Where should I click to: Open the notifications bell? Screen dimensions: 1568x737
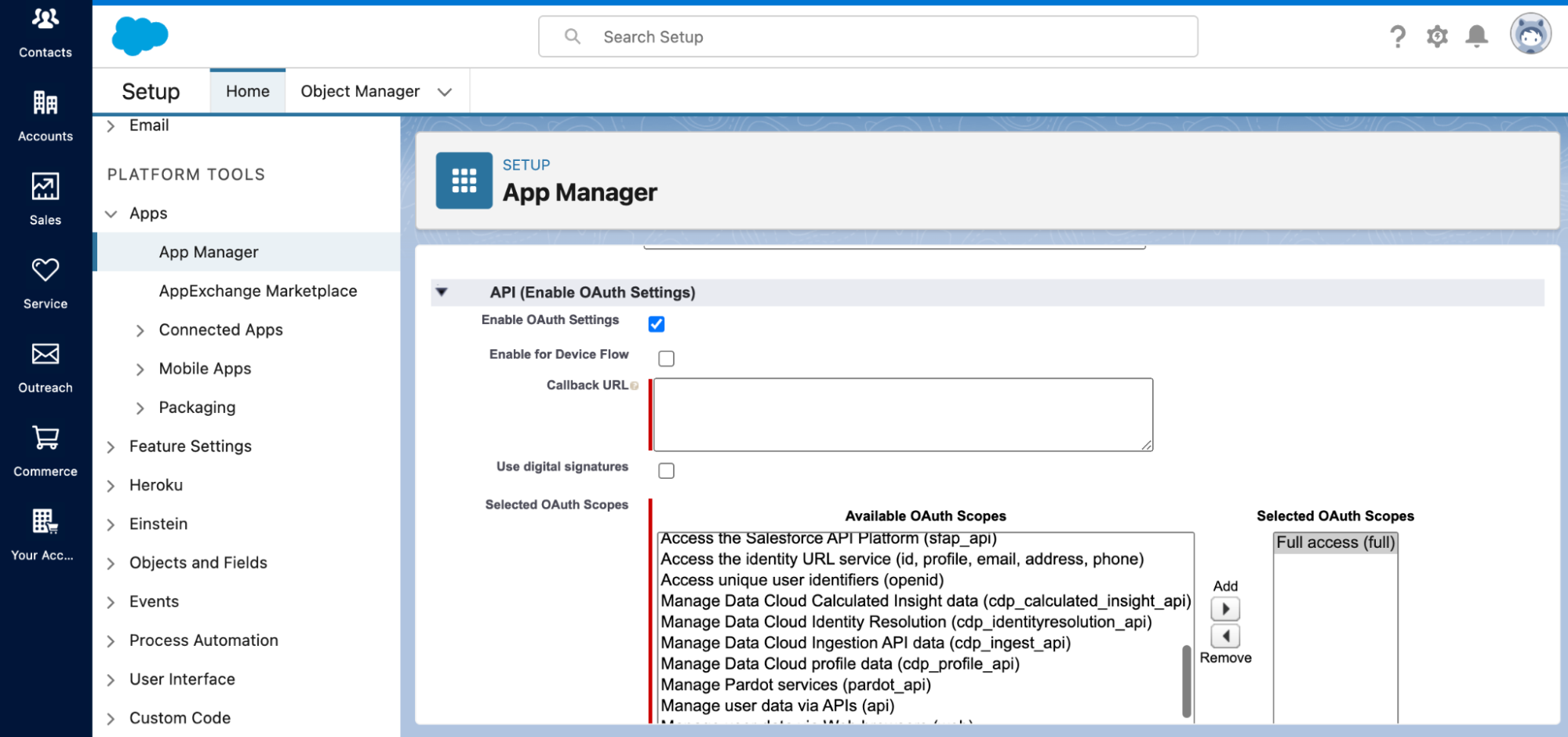click(x=1476, y=36)
